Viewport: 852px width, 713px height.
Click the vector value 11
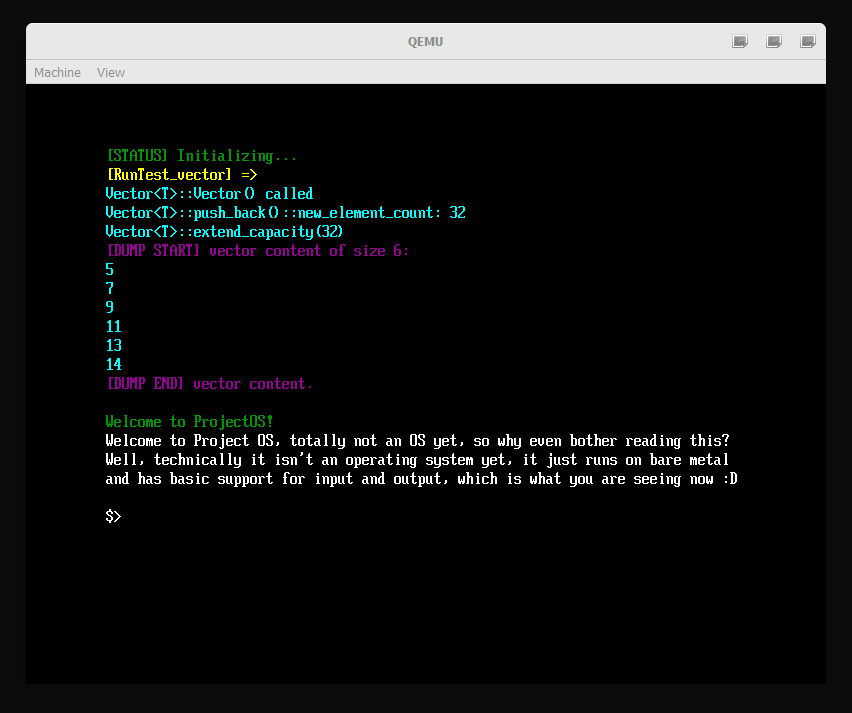tap(114, 327)
